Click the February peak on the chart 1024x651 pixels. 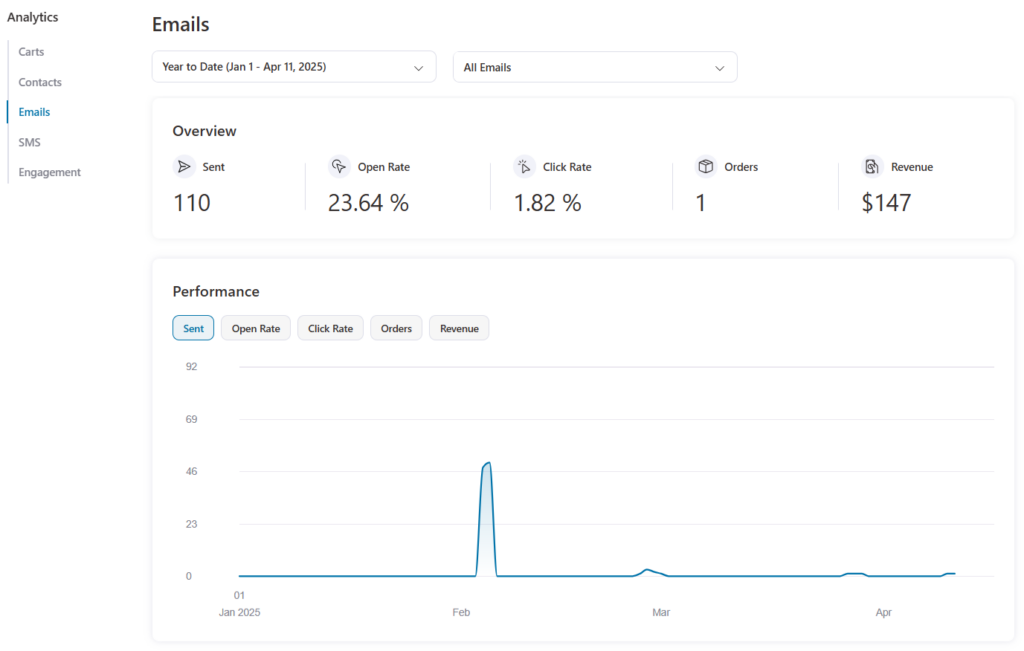487,464
